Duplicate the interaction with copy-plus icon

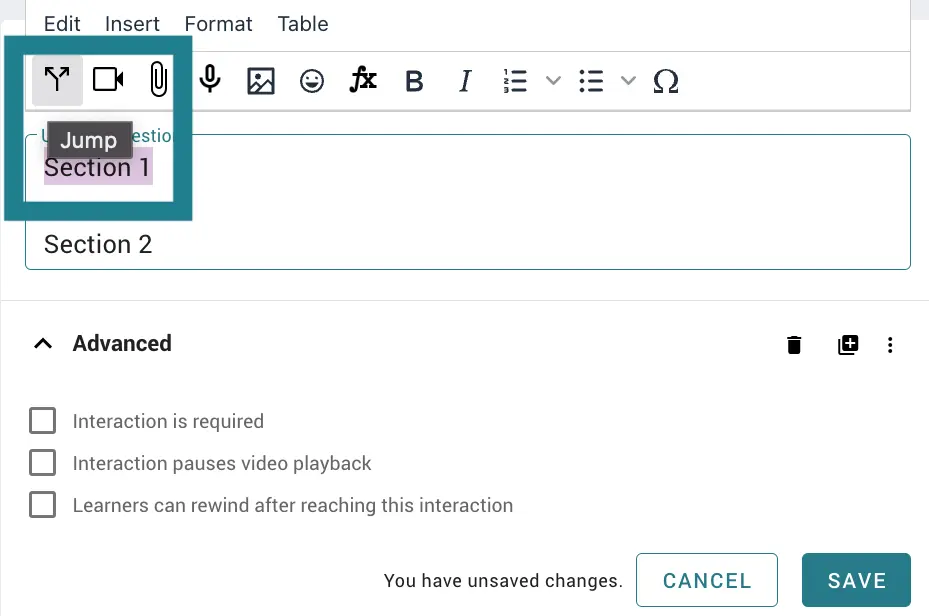[x=848, y=345]
